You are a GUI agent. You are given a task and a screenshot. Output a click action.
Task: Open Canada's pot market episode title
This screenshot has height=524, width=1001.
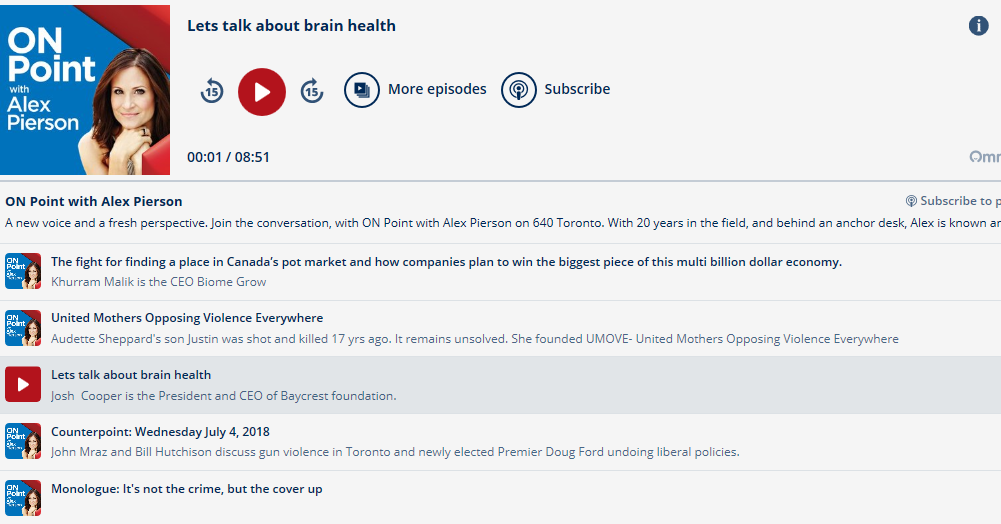click(446, 262)
